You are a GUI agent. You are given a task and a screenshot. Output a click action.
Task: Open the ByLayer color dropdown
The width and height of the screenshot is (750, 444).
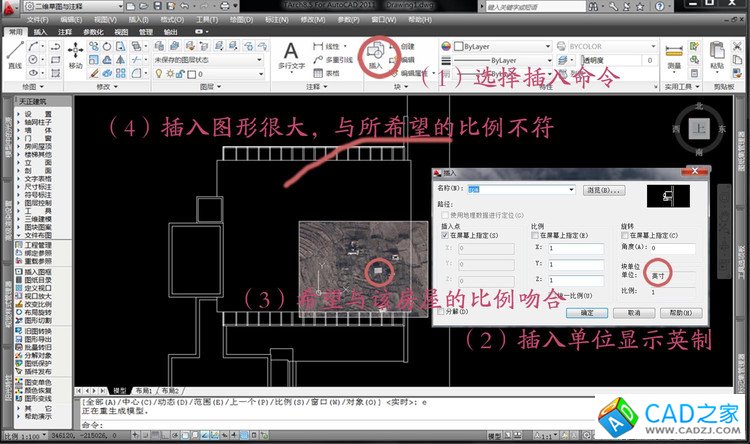502,46
